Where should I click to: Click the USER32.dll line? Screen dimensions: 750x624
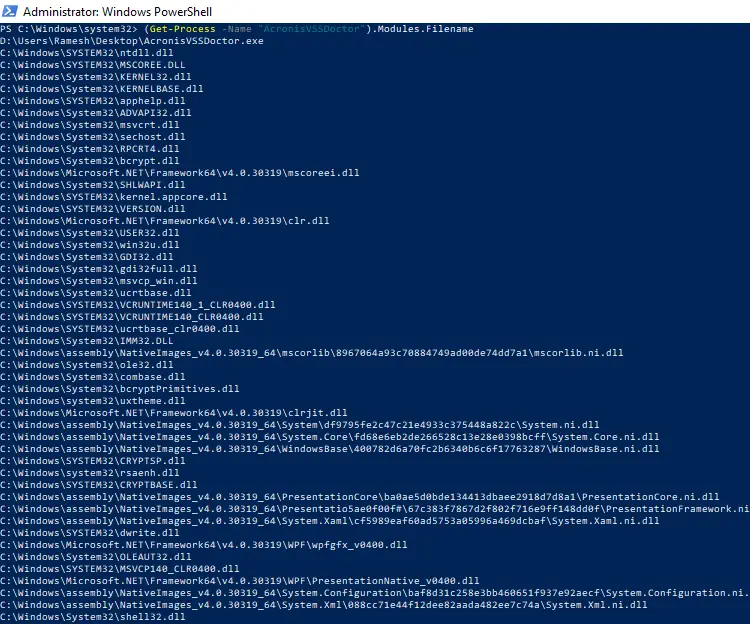pos(90,233)
